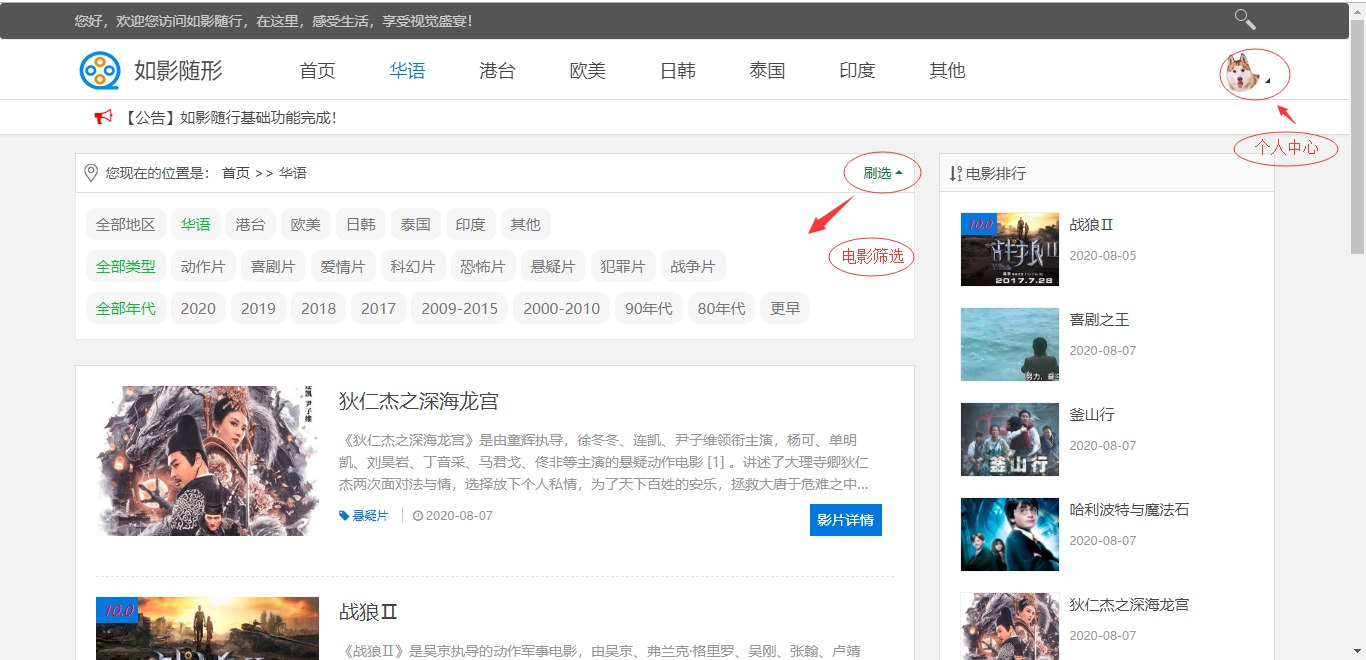Open 印度 in the navigation bar
The width and height of the screenshot is (1366, 660).
pos(857,70)
